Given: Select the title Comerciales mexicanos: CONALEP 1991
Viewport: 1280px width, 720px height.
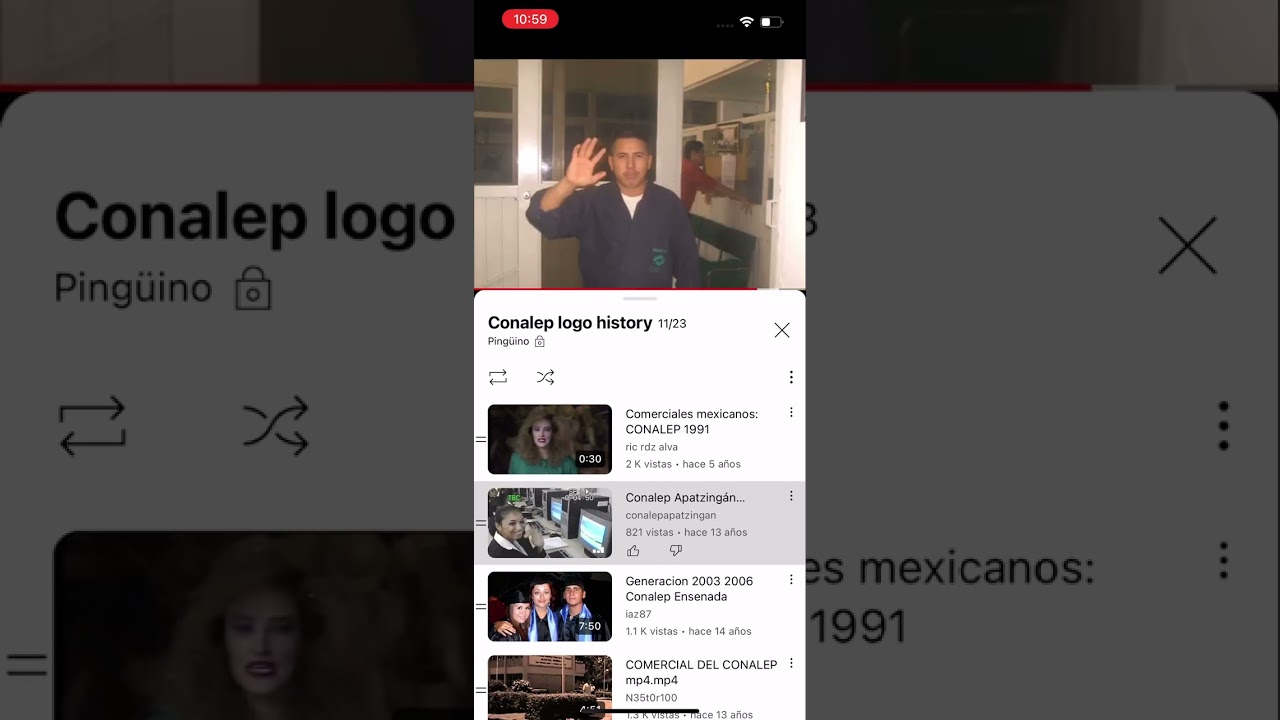Looking at the screenshot, I should coord(692,421).
